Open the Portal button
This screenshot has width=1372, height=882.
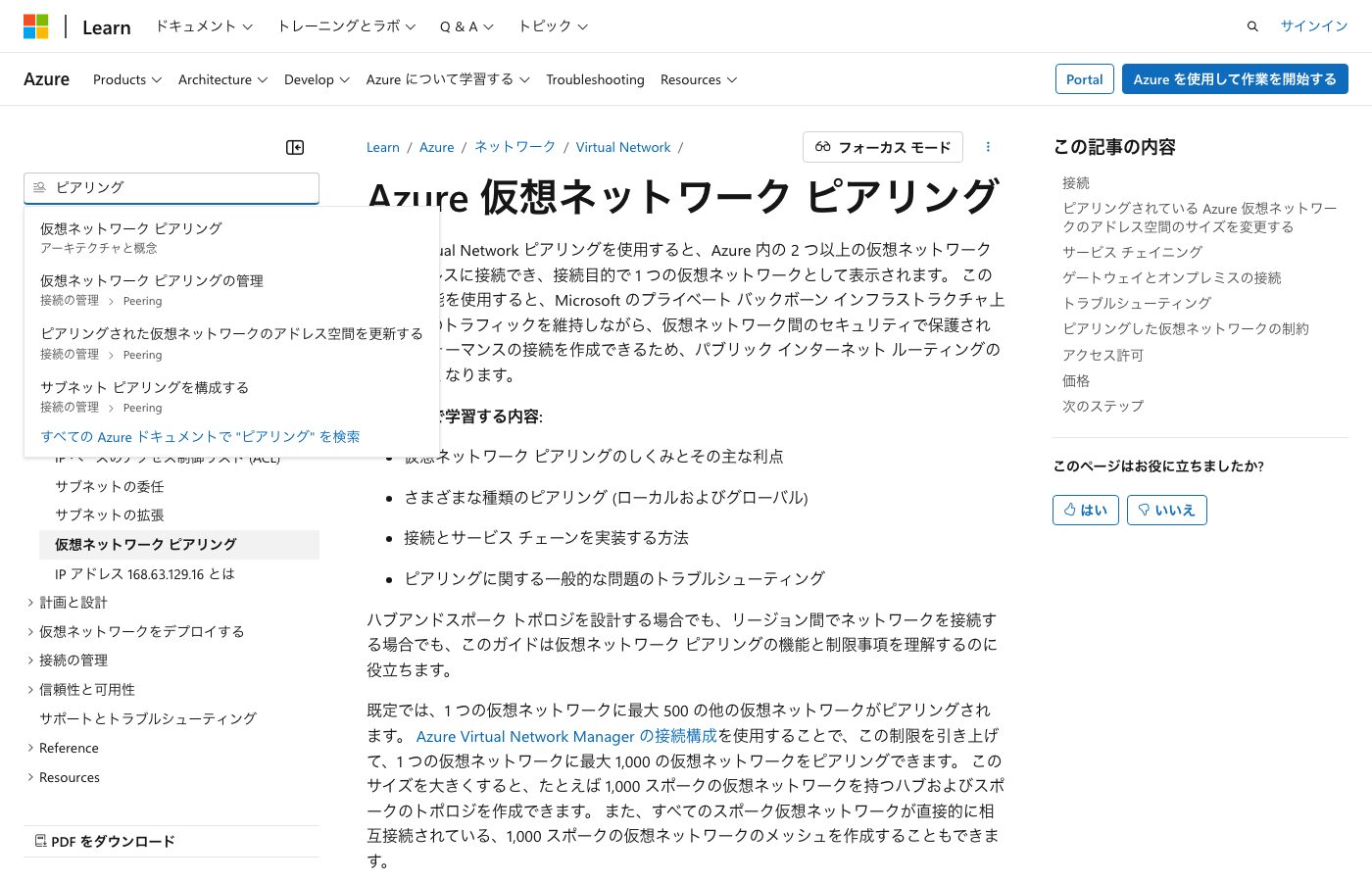tap(1084, 78)
